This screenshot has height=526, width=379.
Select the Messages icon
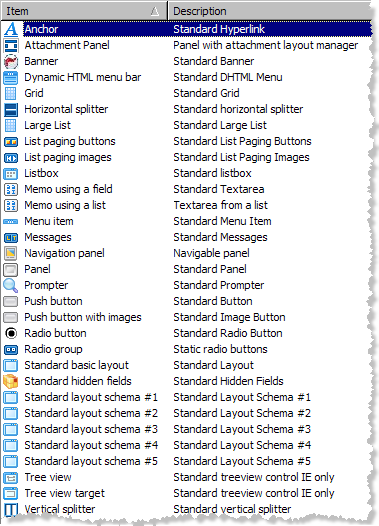(x=11, y=238)
